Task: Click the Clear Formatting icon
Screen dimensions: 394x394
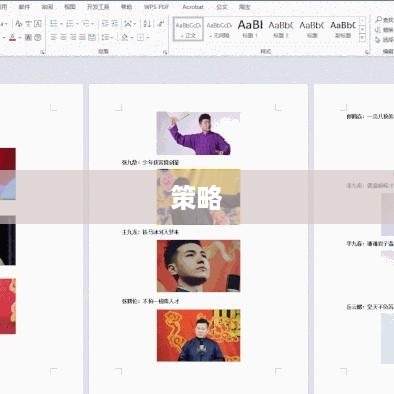Action: 19,24
